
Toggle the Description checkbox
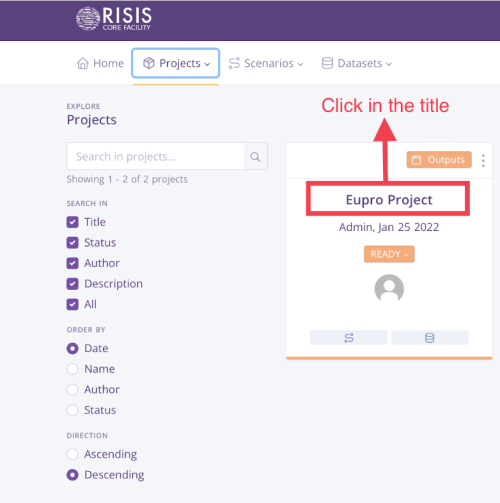pos(72,284)
